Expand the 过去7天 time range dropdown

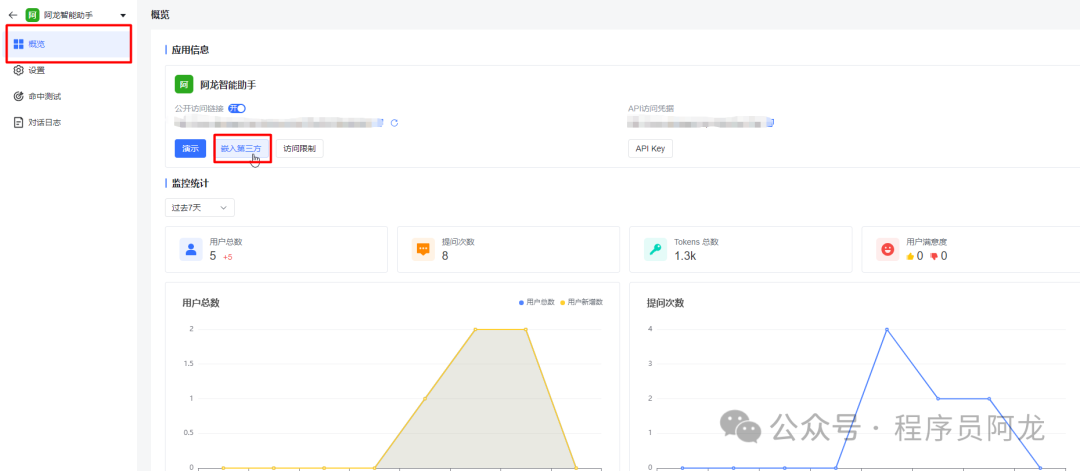tap(200, 208)
